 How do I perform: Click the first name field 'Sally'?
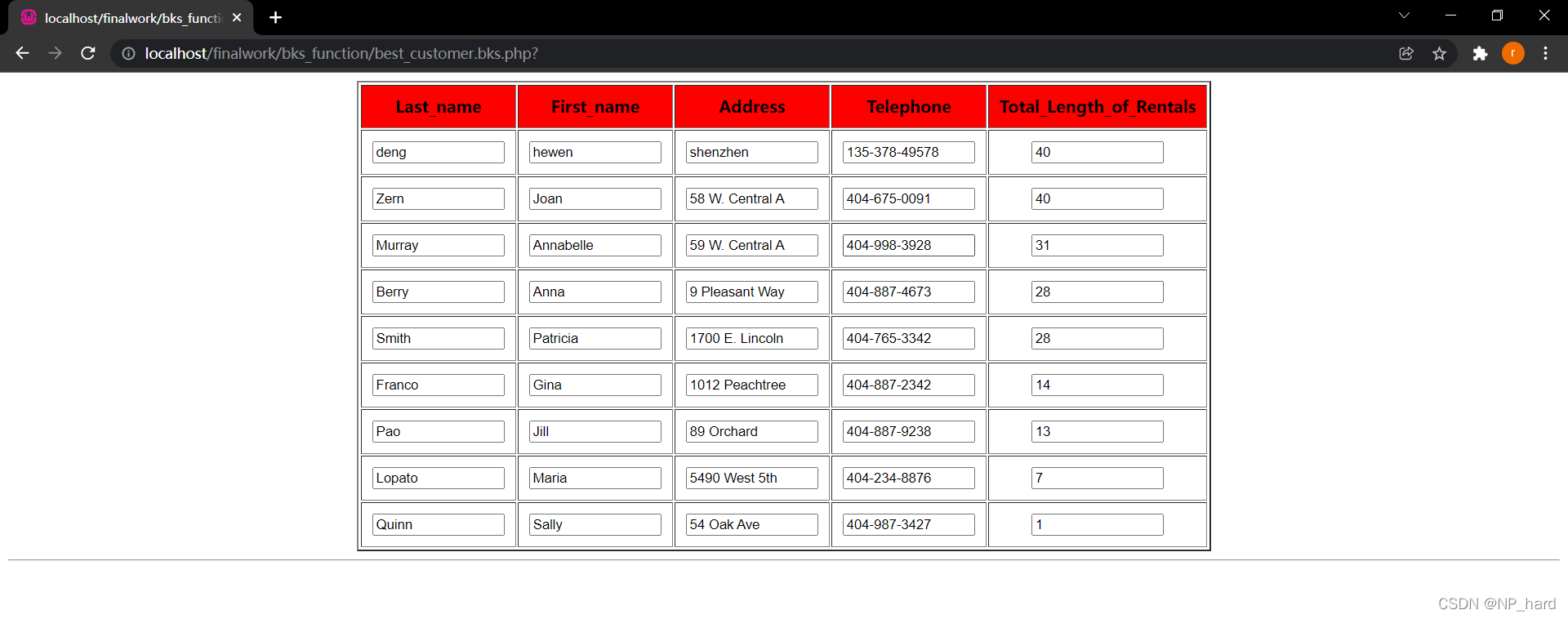[595, 524]
